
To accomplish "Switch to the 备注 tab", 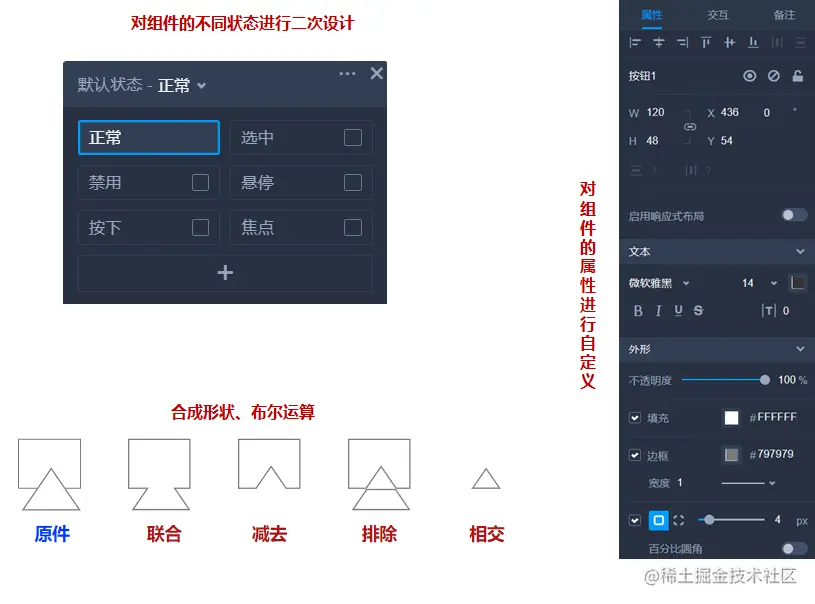I will [784, 15].
